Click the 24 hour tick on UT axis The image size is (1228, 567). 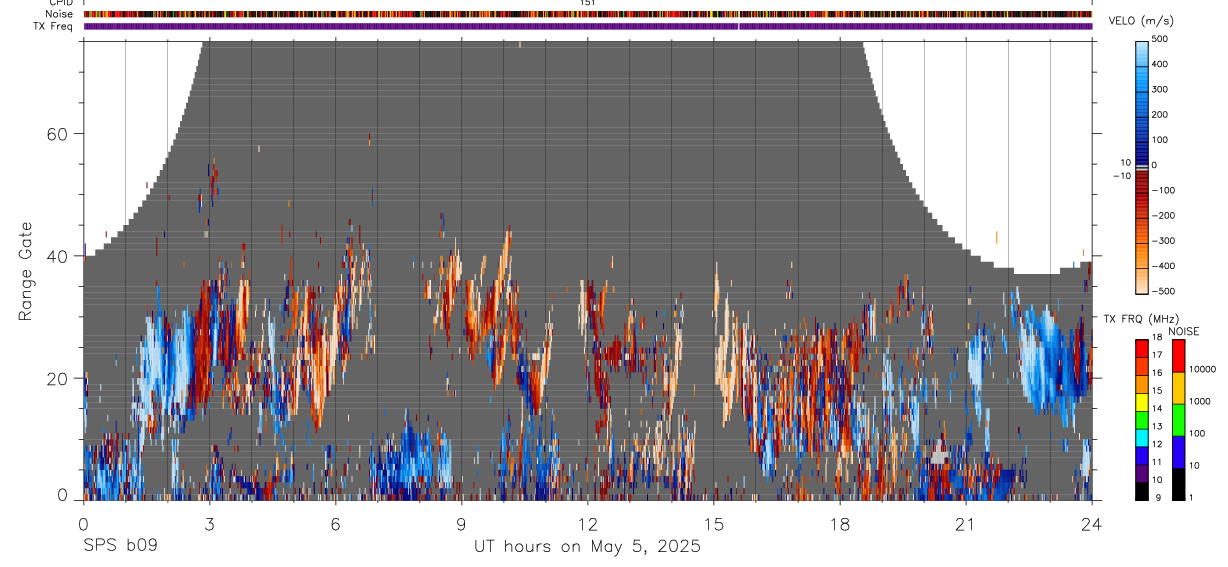[1091, 523]
